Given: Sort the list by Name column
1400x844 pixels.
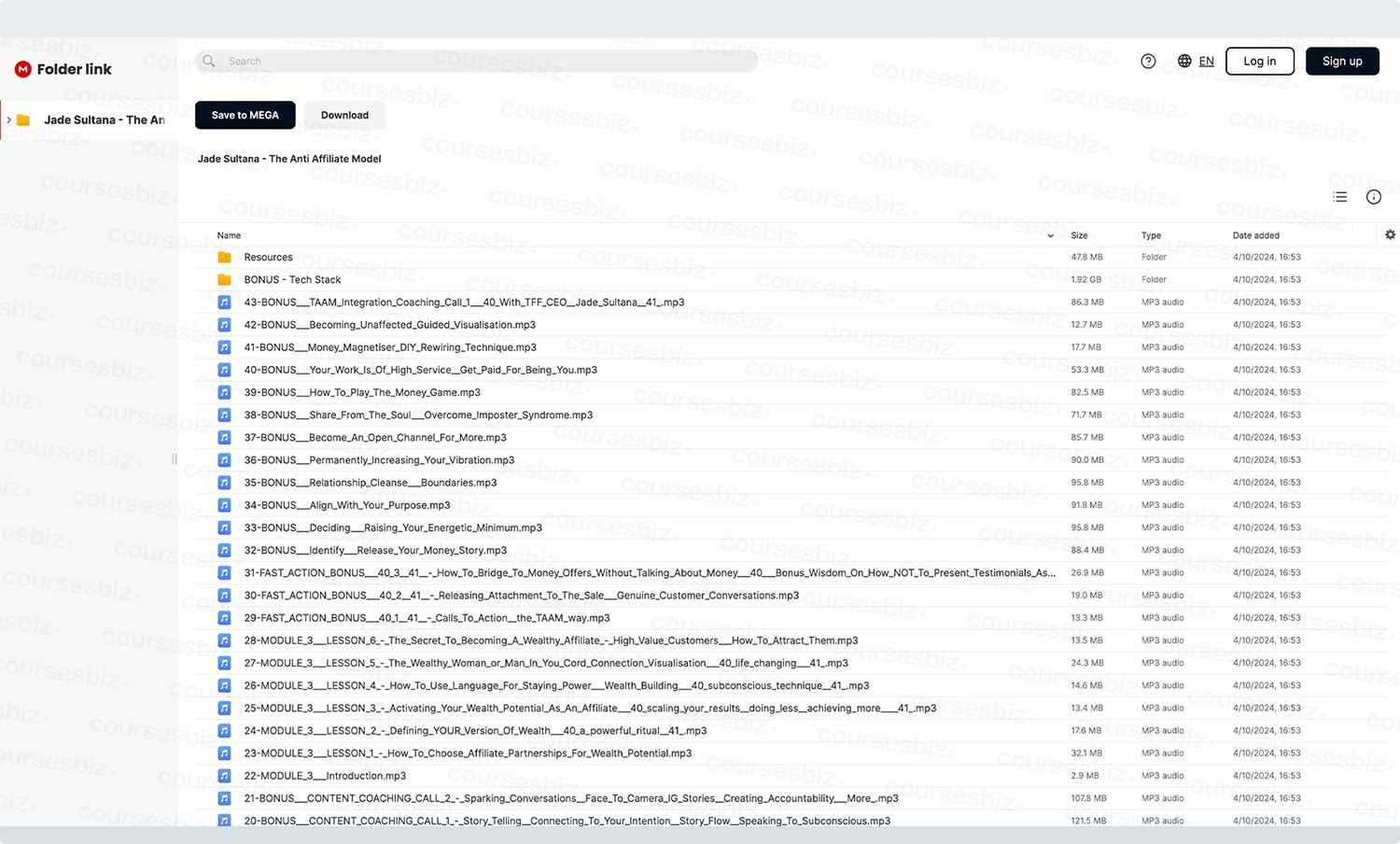Looking at the screenshot, I should click(x=229, y=235).
